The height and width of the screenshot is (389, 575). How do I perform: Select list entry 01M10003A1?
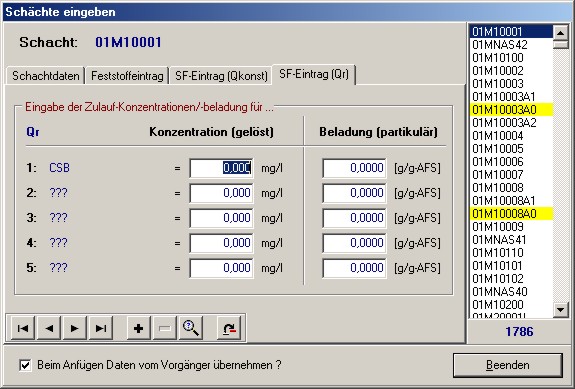[511, 96]
